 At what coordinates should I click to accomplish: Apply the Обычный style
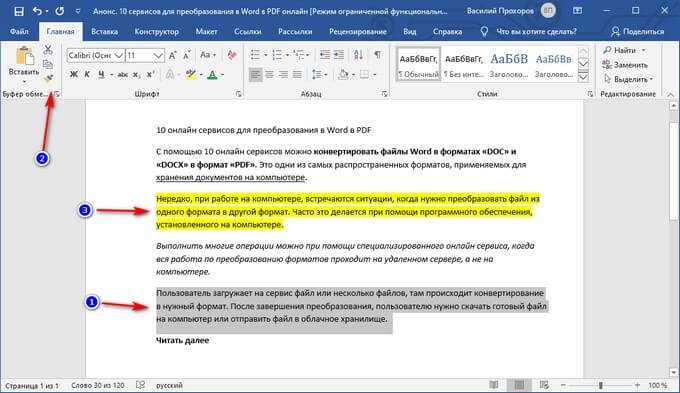point(418,64)
